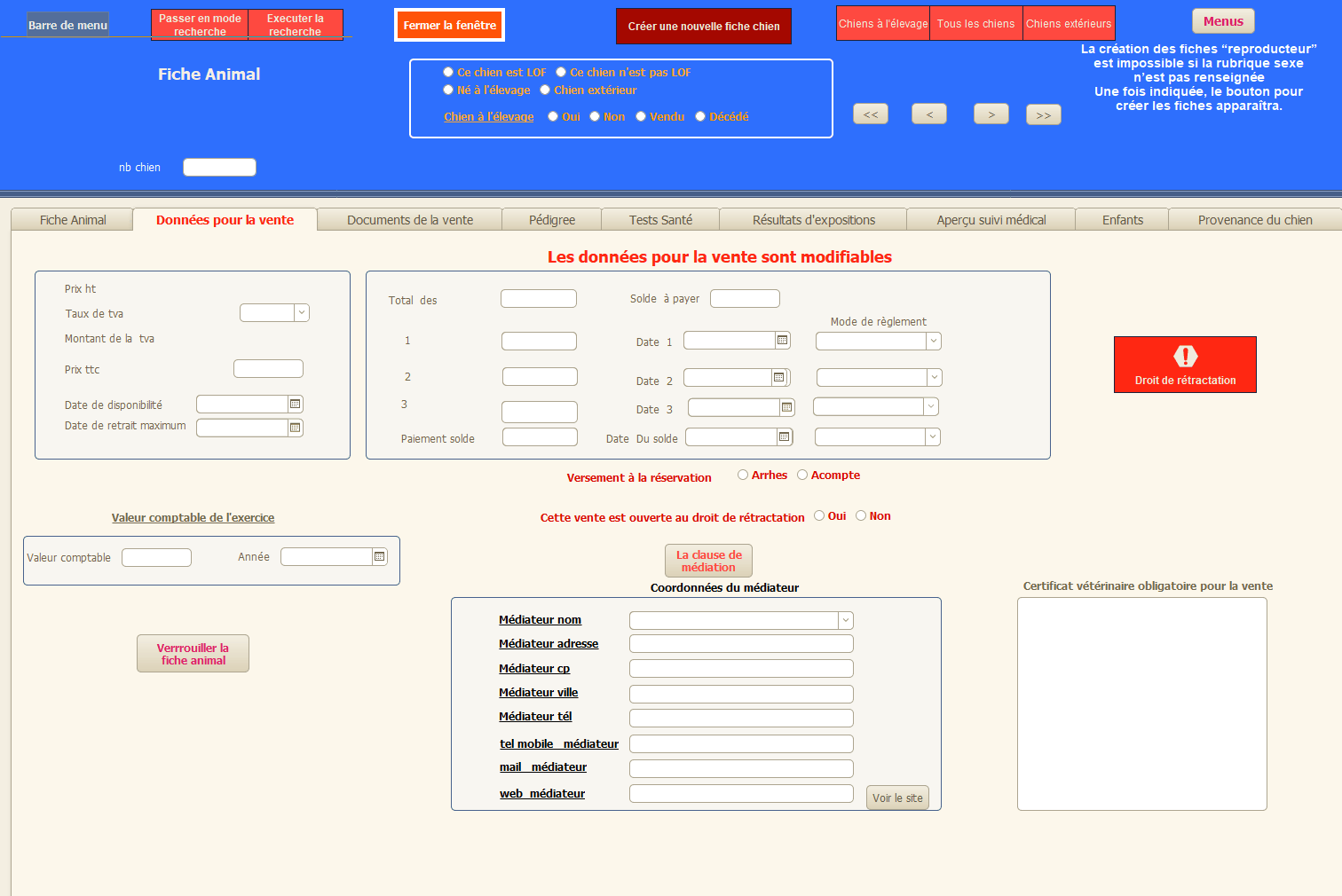
Task: Select the Arrhes radio option
Action: pyautogui.click(x=743, y=476)
